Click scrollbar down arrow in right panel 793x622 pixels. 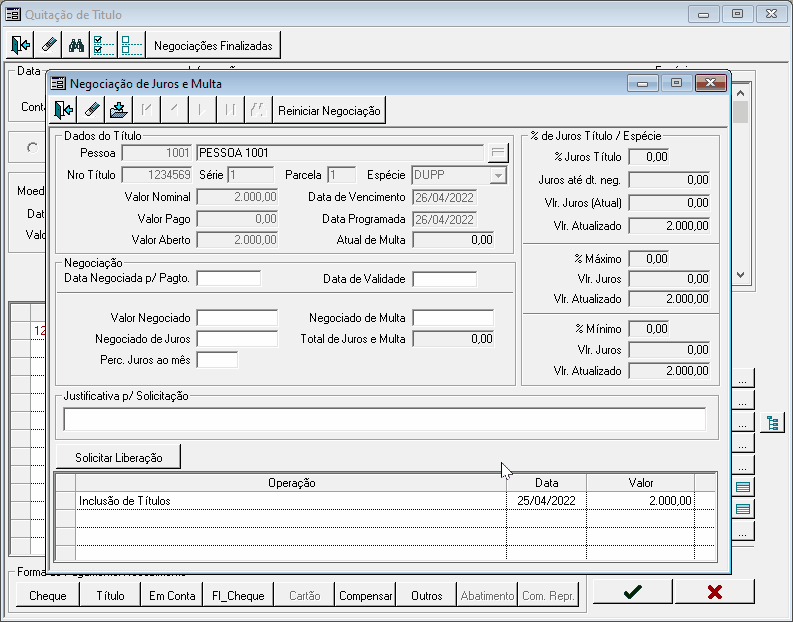[x=741, y=274]
